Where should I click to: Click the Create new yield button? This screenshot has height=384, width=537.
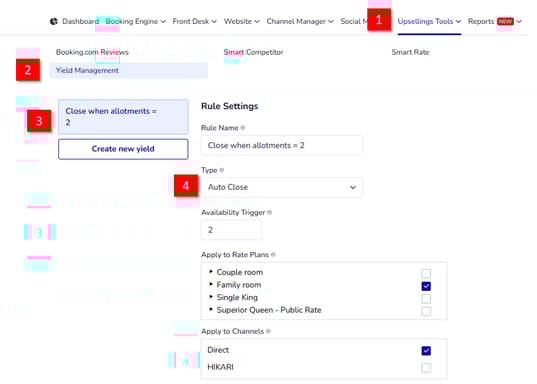tap(123, 149)
